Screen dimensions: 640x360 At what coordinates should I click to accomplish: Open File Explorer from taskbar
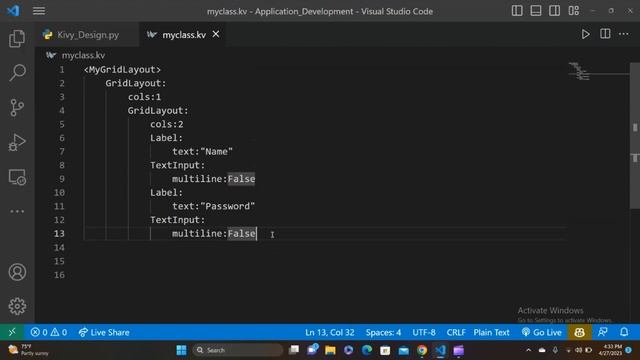(330, 350)
